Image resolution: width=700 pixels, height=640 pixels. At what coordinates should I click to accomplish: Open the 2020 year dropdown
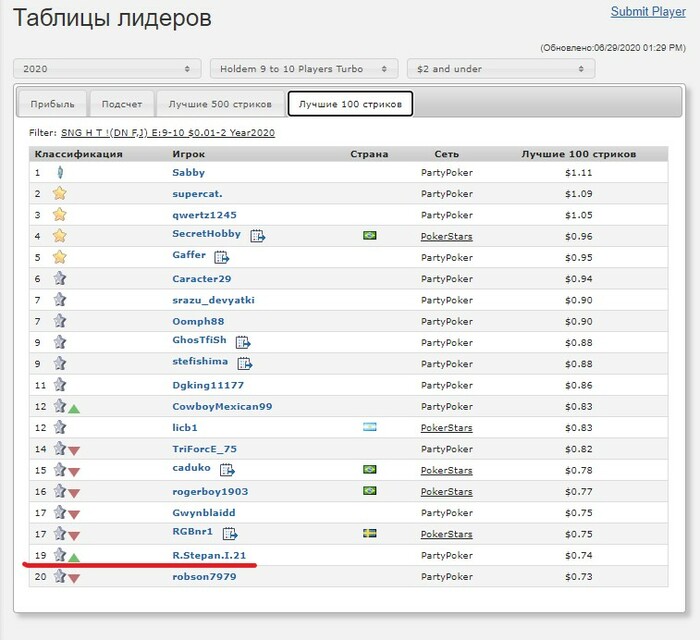[107, 69]
